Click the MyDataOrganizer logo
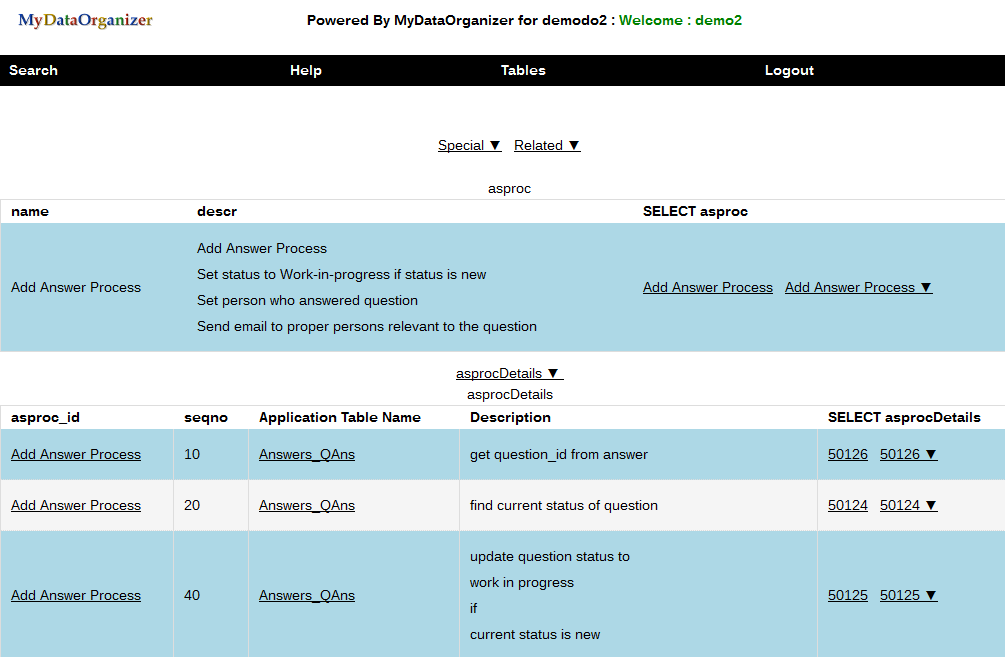This screenshot has height=657, width=1005. (85, 20)
